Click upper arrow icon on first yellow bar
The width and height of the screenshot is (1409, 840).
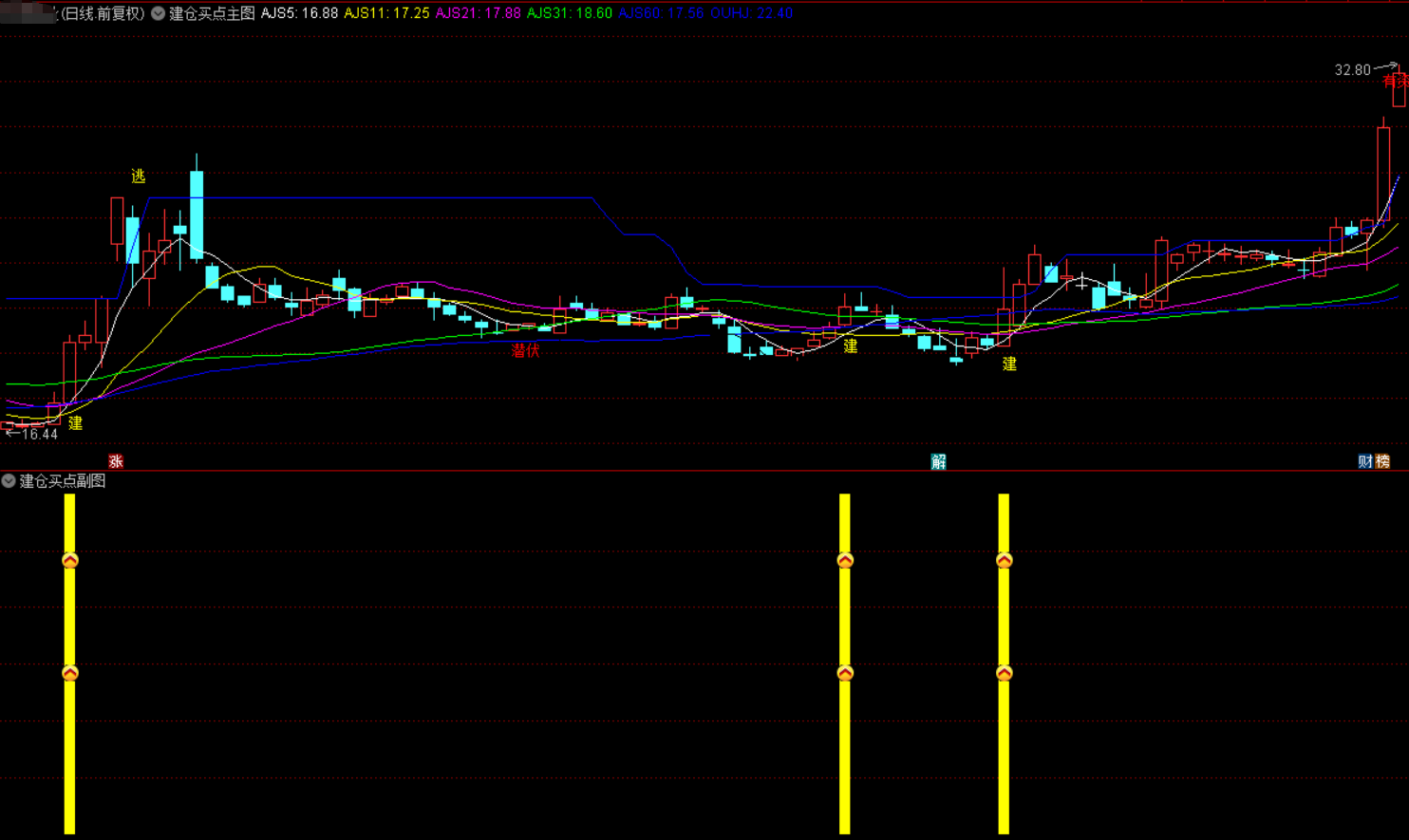pos(70,561)
